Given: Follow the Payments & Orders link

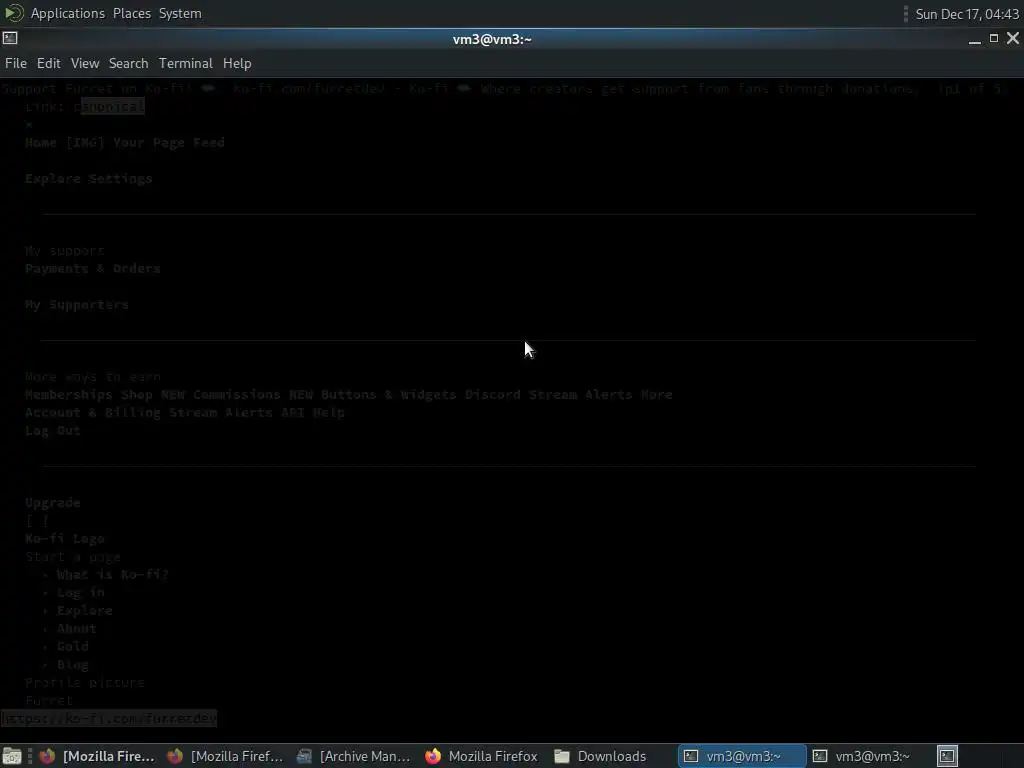Looking at the screenshot, I should coord(92,268).
